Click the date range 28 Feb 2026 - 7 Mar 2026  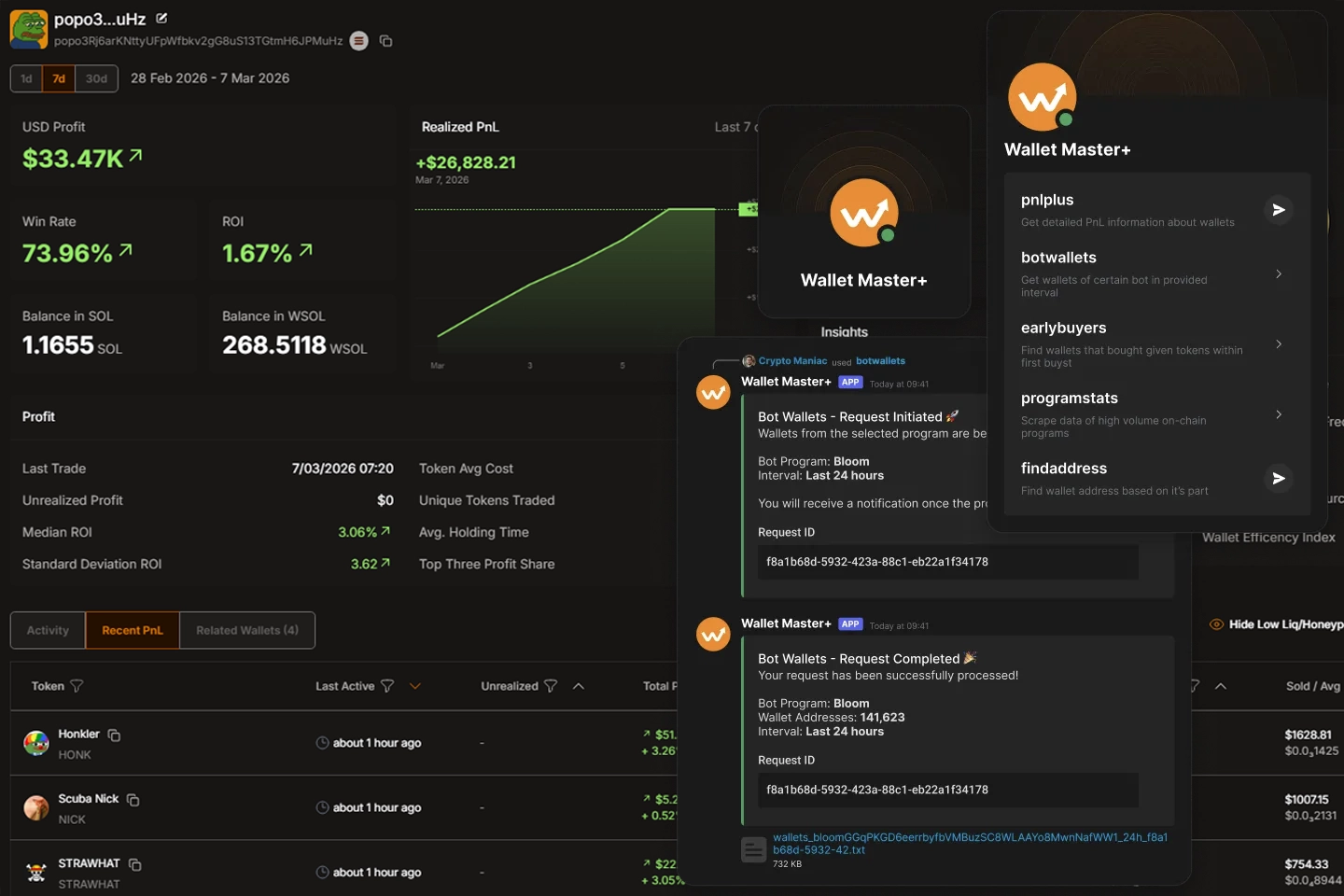pyautogui.click(x=210, y=78)
